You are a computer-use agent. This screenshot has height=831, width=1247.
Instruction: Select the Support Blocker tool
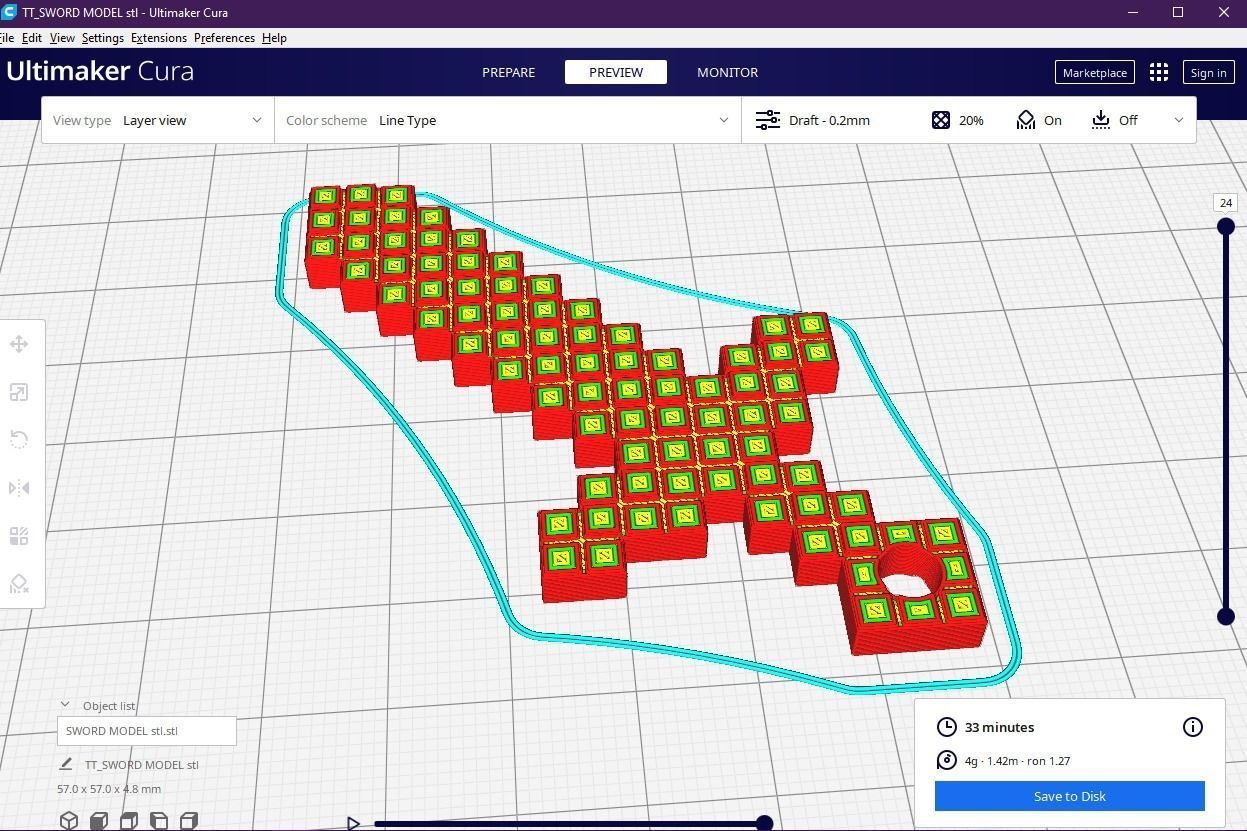[19, 584]
